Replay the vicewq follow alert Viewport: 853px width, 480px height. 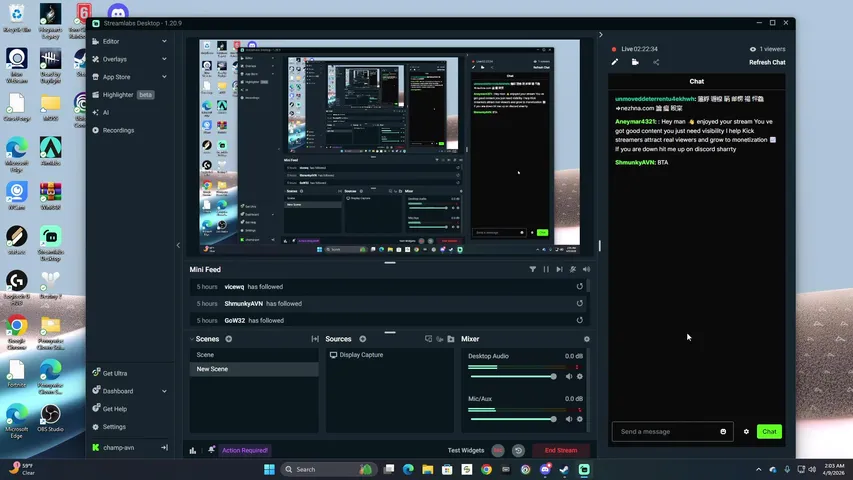point(579,287)
